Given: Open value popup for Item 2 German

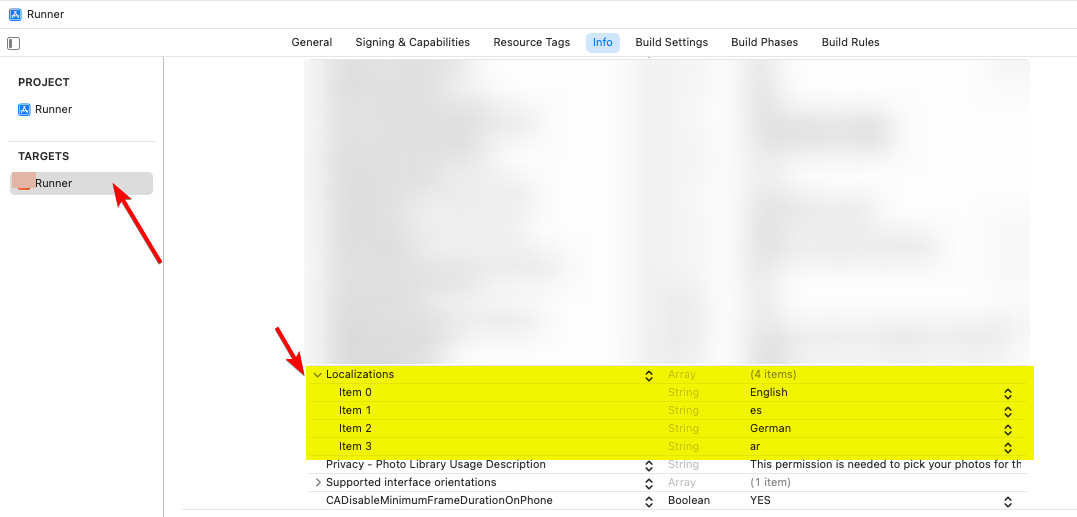Looking at the screenshot, I should click(x=1008, y=429).
